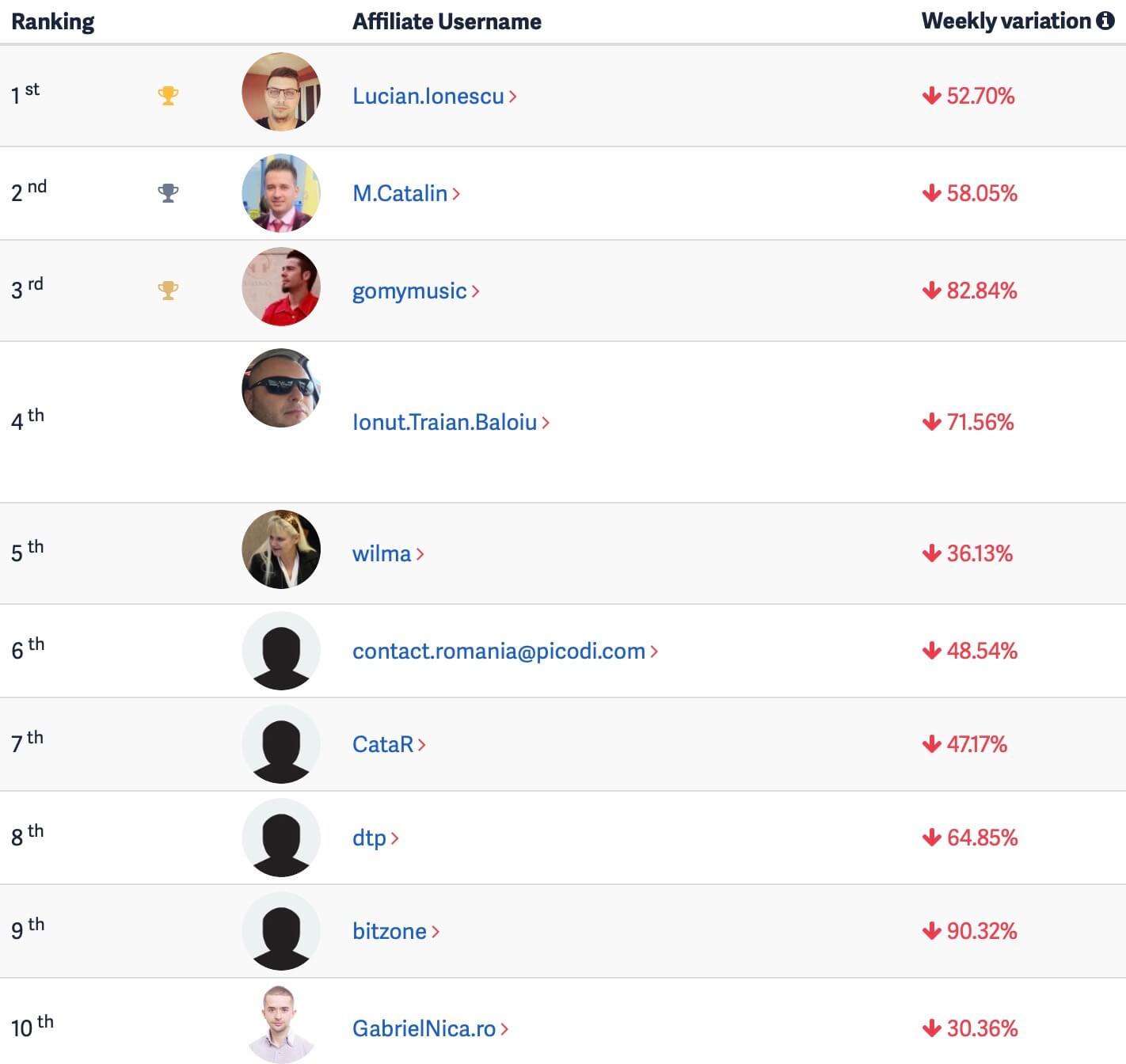The image size is (1126, 1064).
Task: Click the Affiliate Username column header
Action: click(447, 21)
